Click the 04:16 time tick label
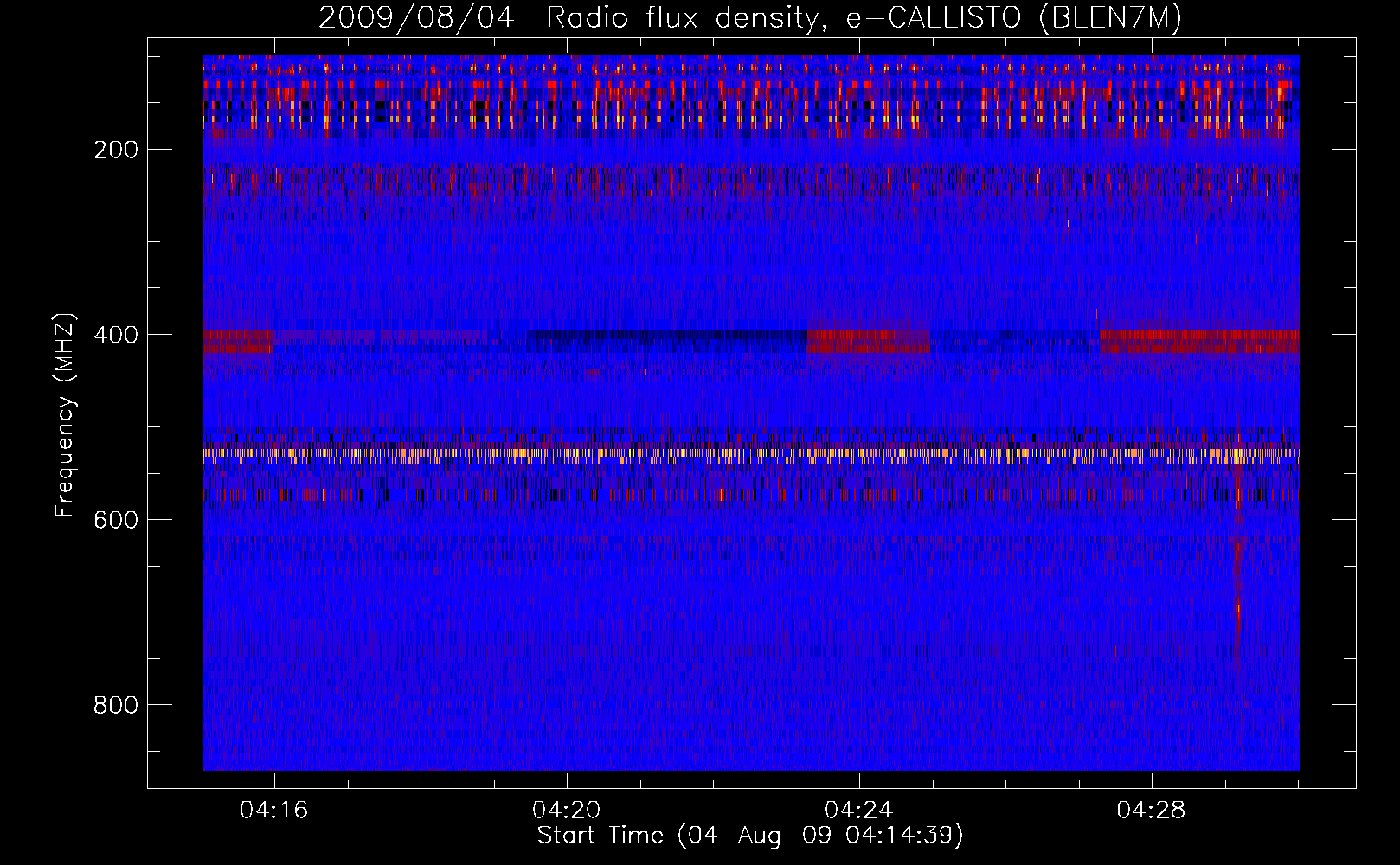 274,811
